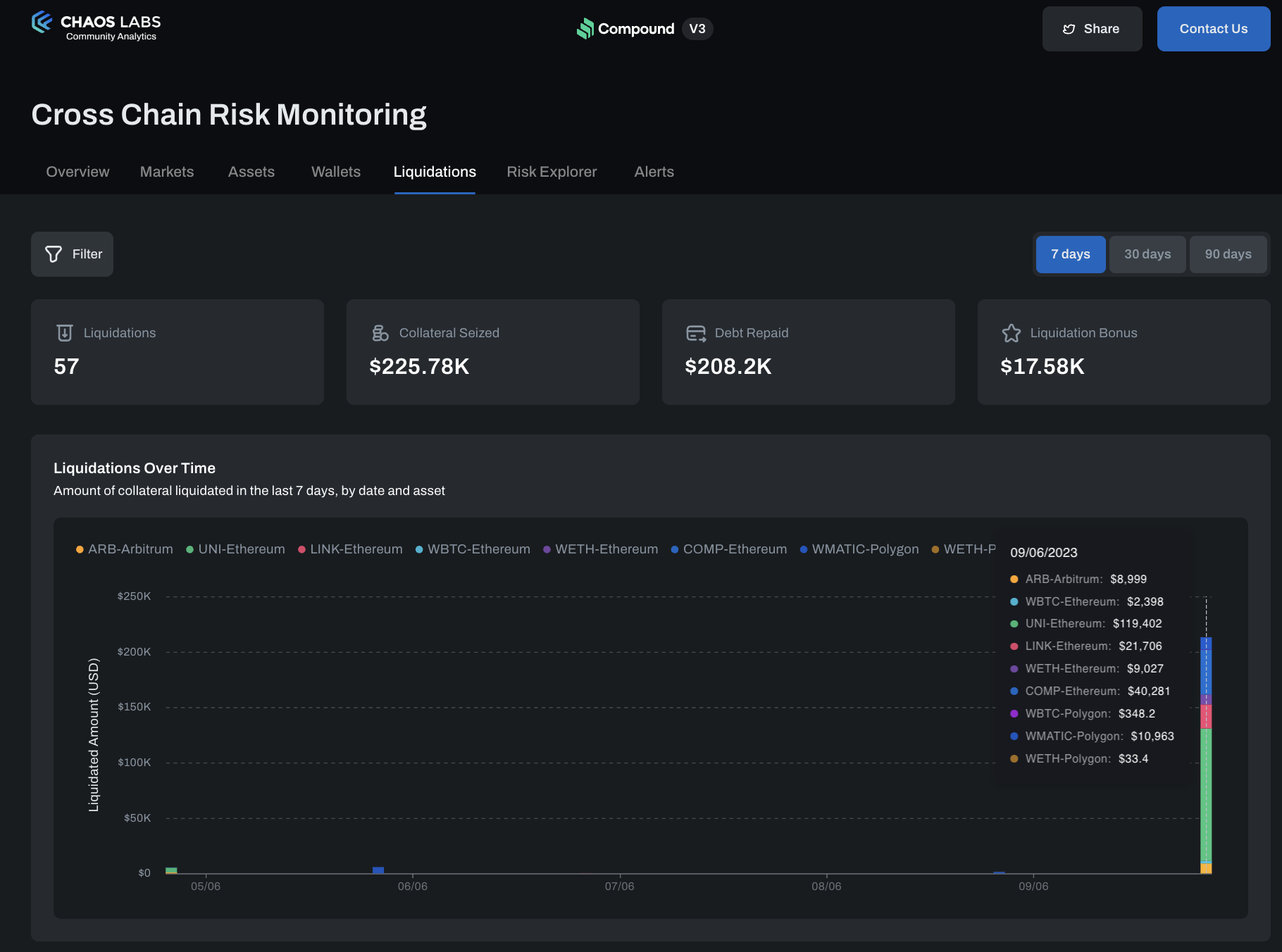Image resolution: width=1282 pixels, height=952 pixels.
Task: Click the Liquidations card icon
Action: [x=65, y=333]
